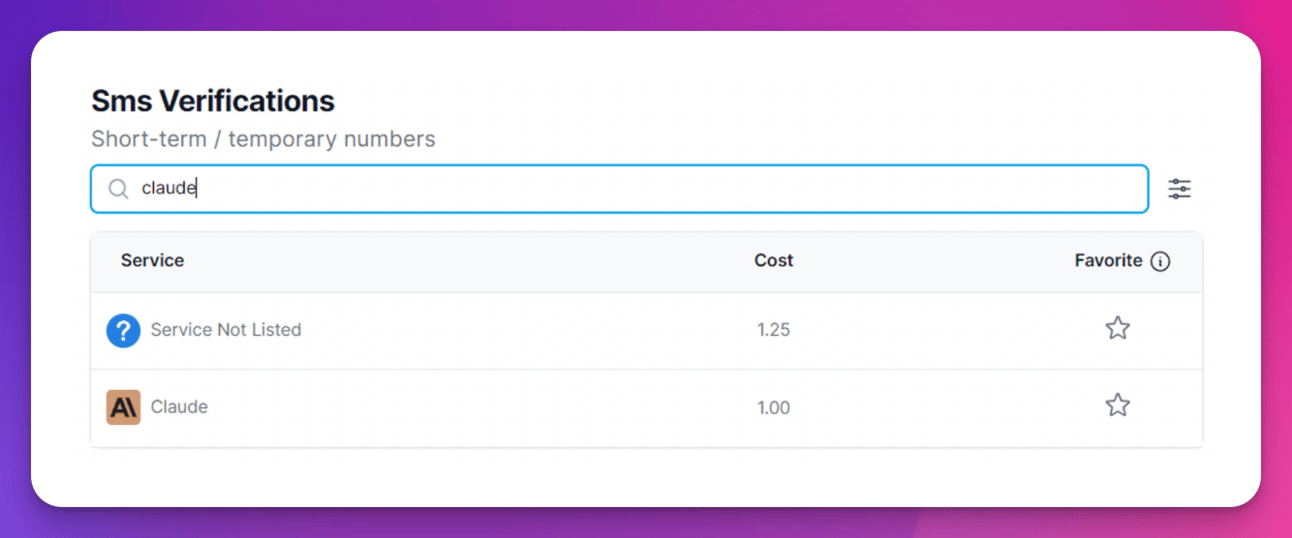Click the Claude logo icon
This screenshot has height=538, width=1292.
[123, 407]
